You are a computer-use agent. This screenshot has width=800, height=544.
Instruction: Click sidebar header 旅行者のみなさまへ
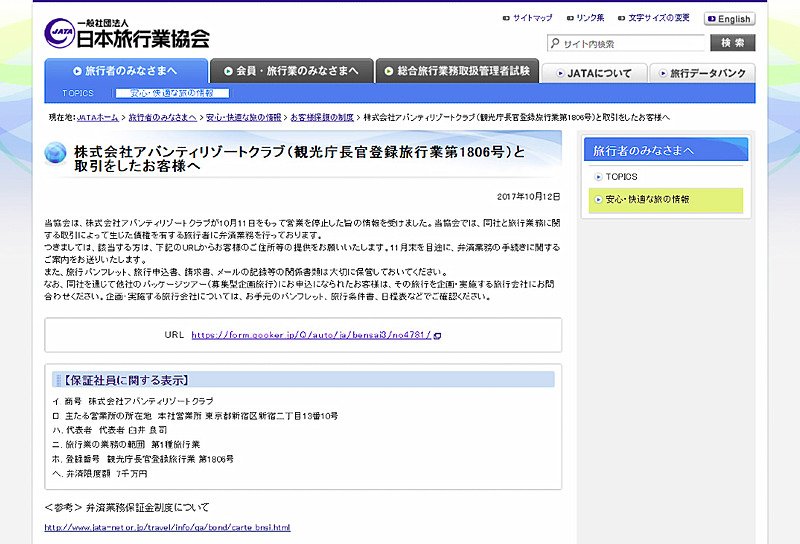pos(666,150)
